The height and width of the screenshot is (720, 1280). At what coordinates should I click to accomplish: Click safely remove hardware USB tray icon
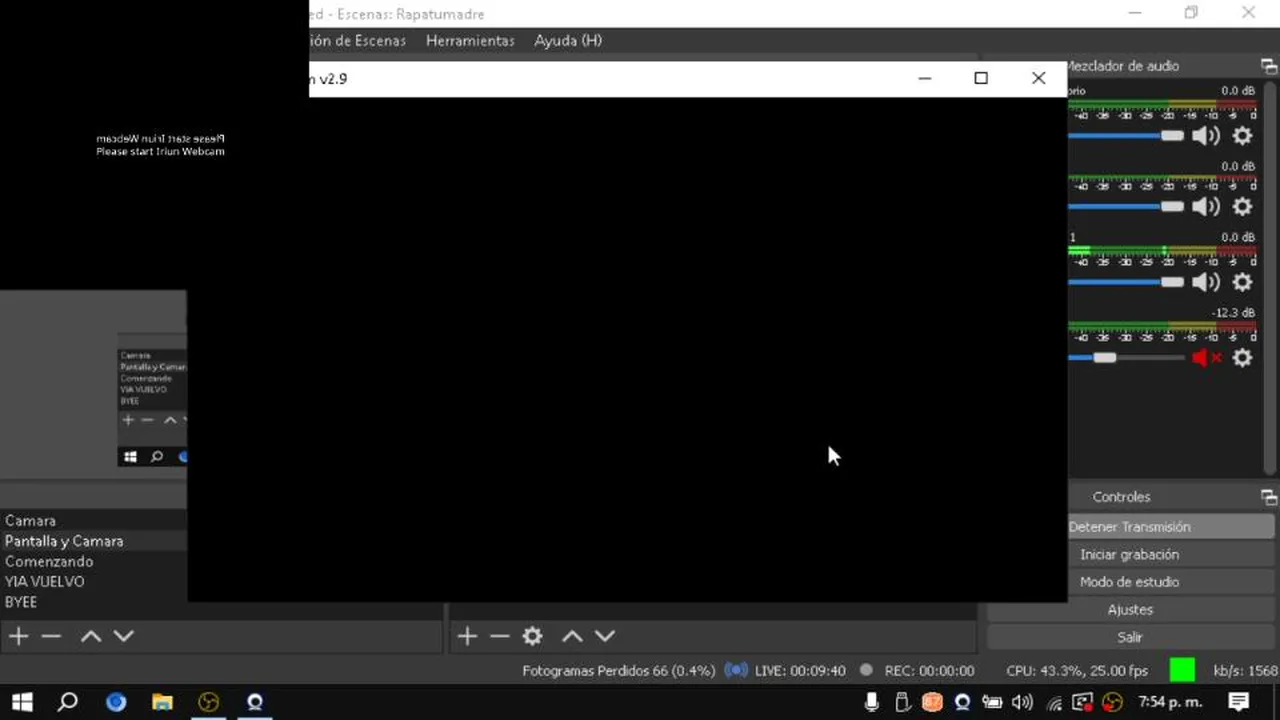901,702
